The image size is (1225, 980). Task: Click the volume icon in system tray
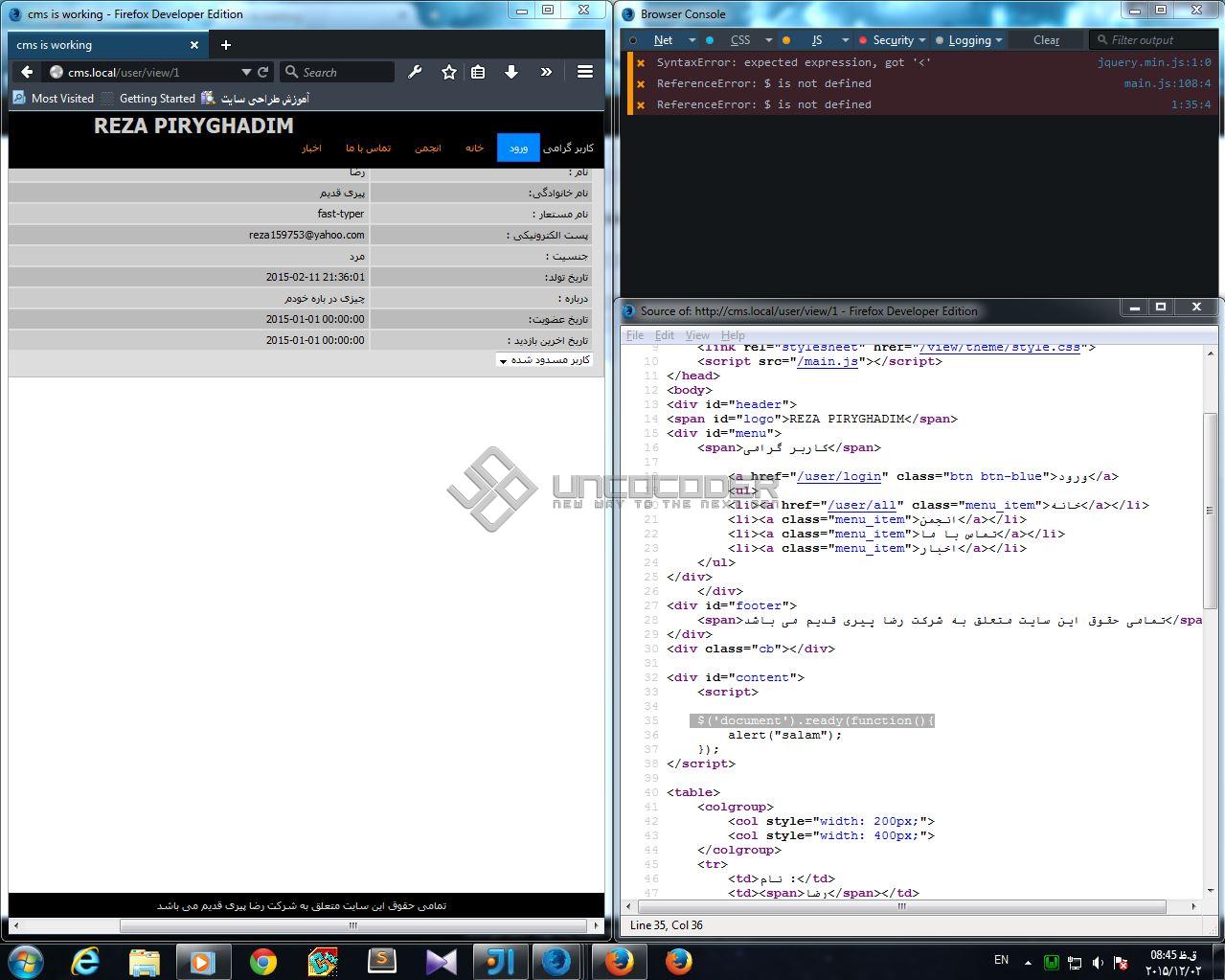(1099, 962)
